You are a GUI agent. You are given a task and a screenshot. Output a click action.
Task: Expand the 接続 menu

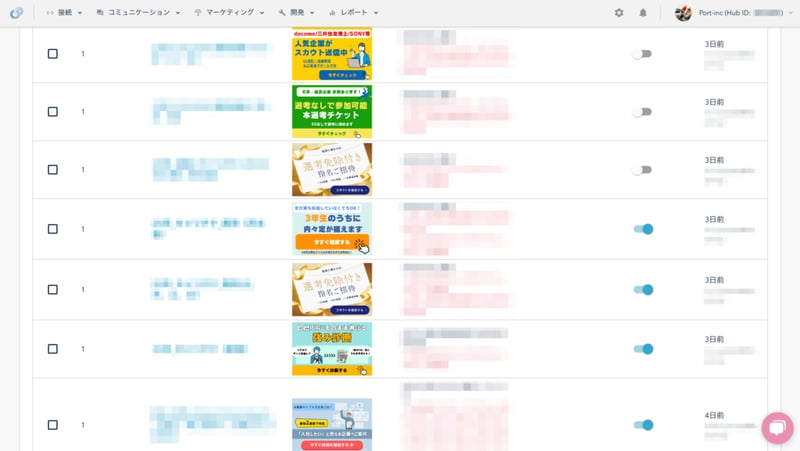click(x=64, y=13)
